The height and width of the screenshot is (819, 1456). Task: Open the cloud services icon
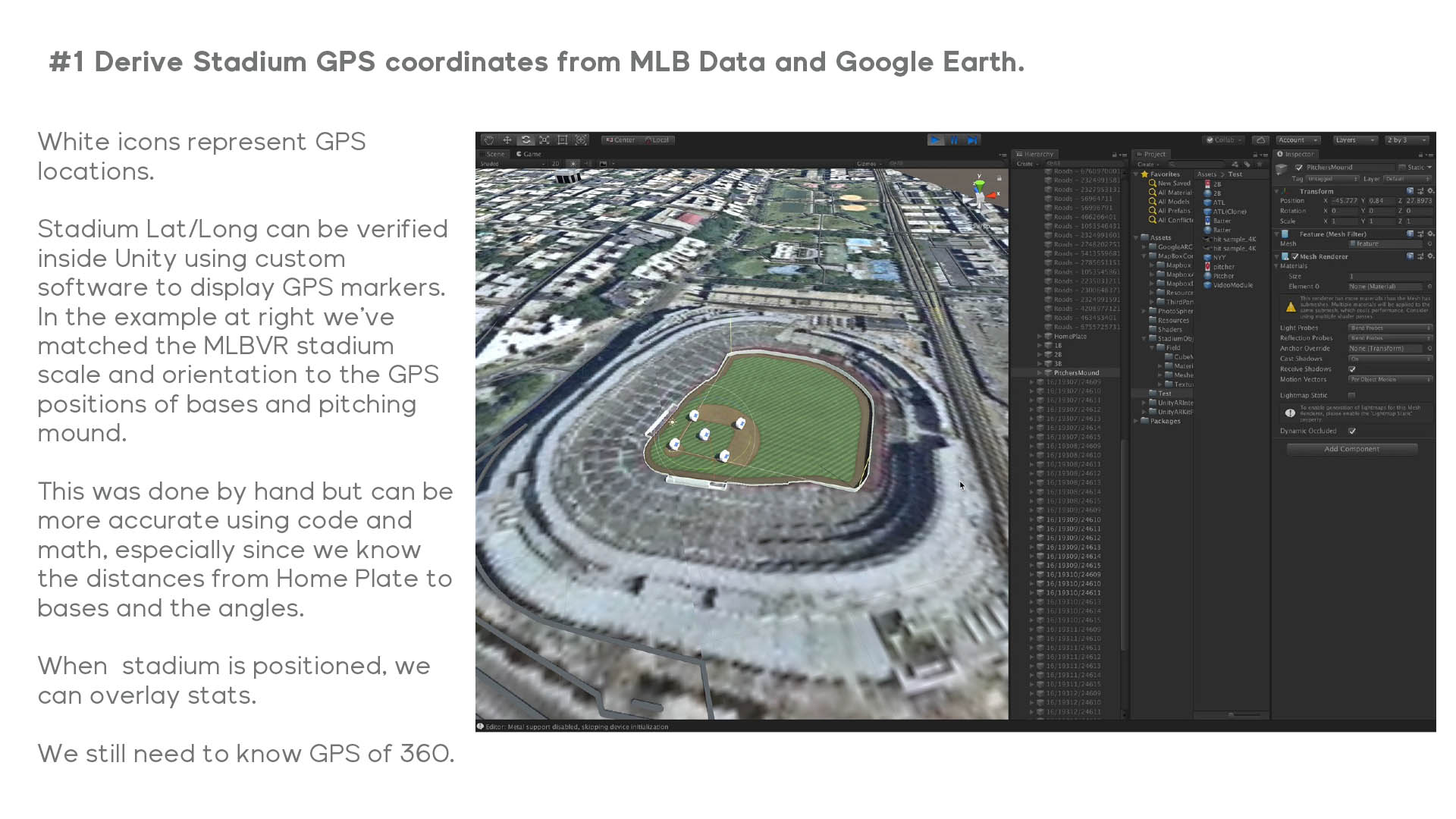tap(1260, 140)
